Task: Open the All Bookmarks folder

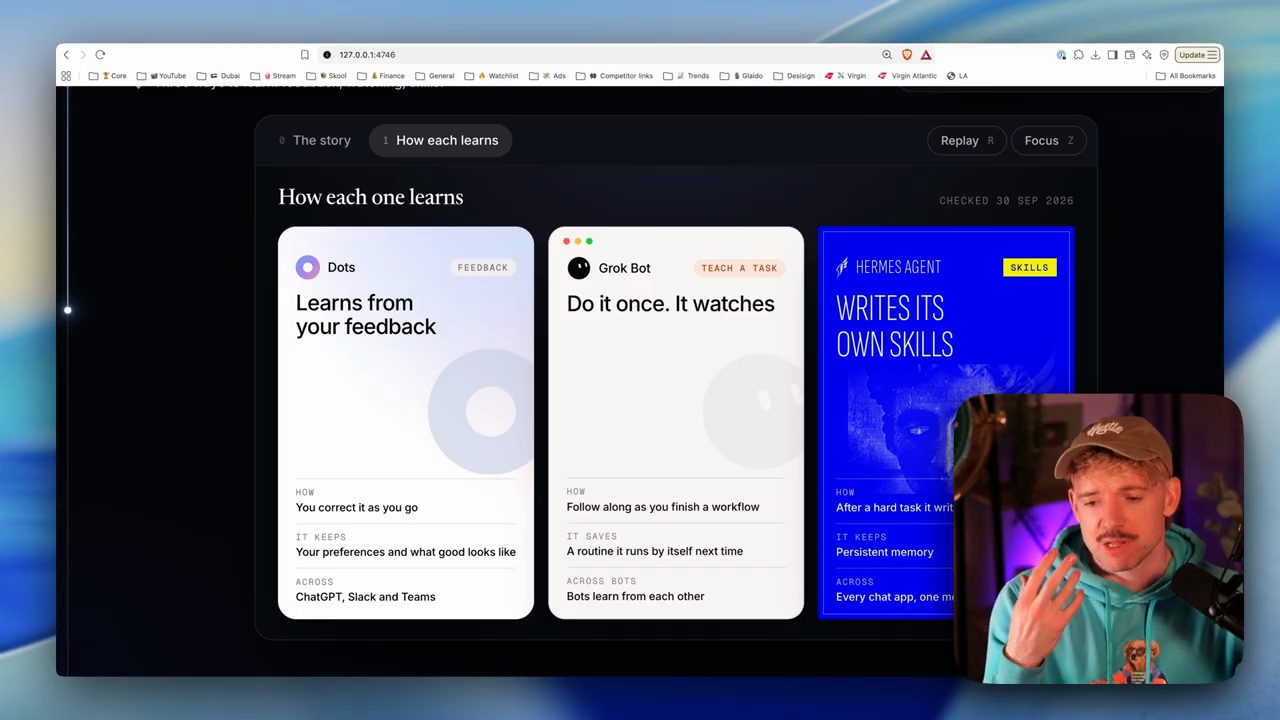Action: point(1186,76)
